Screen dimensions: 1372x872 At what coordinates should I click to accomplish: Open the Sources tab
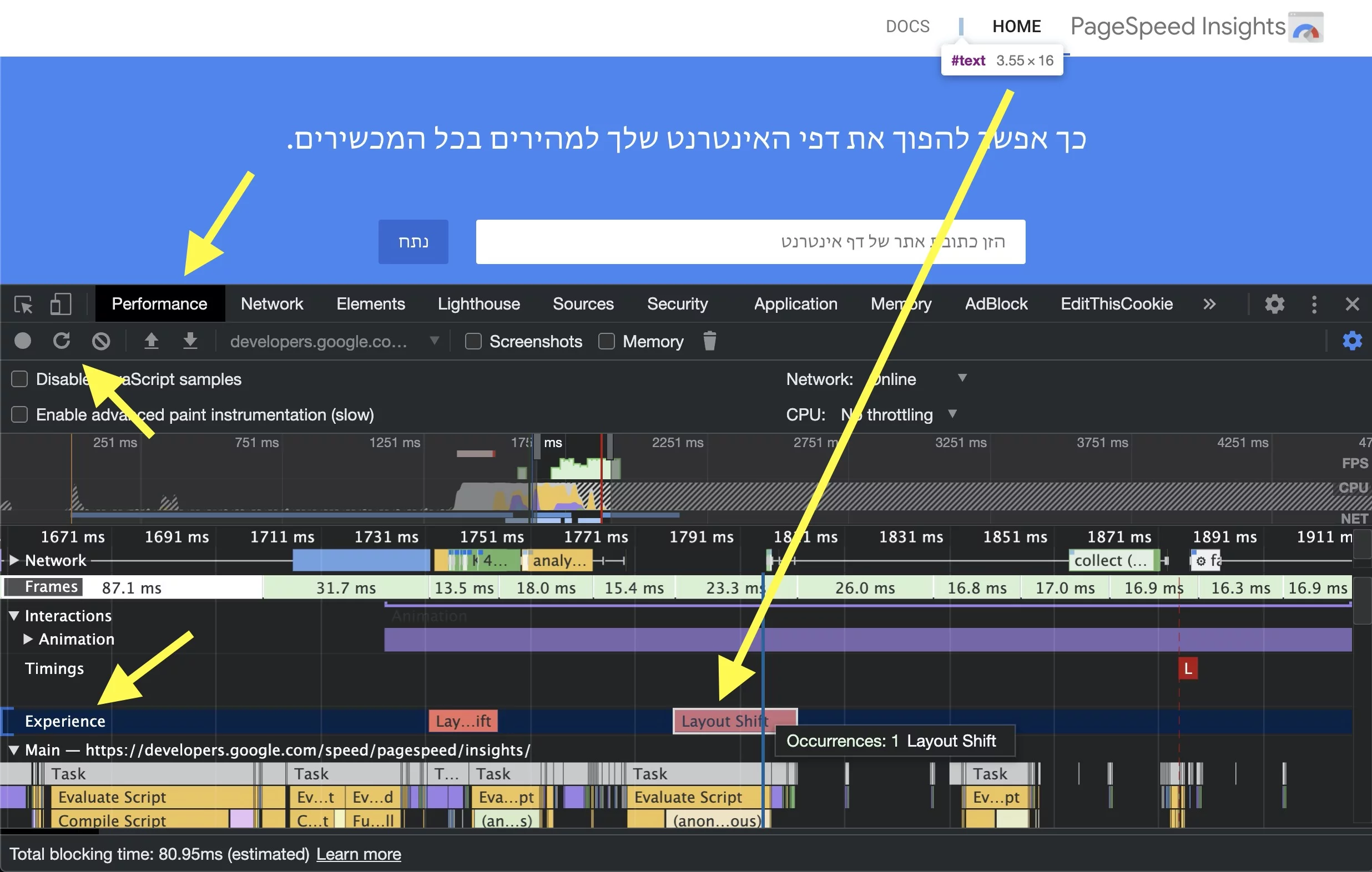tap(583, 304)
